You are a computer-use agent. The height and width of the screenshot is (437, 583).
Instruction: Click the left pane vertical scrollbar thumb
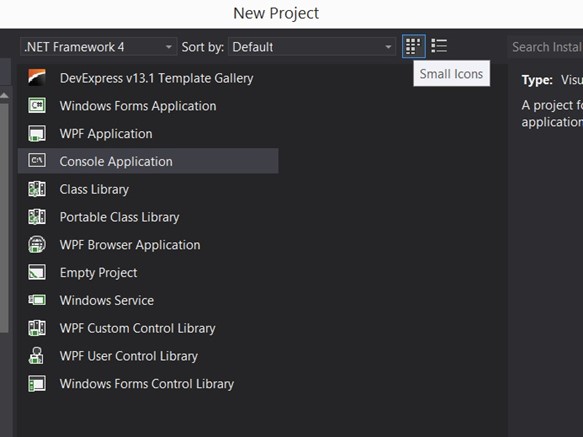click(x=4, y=218)
